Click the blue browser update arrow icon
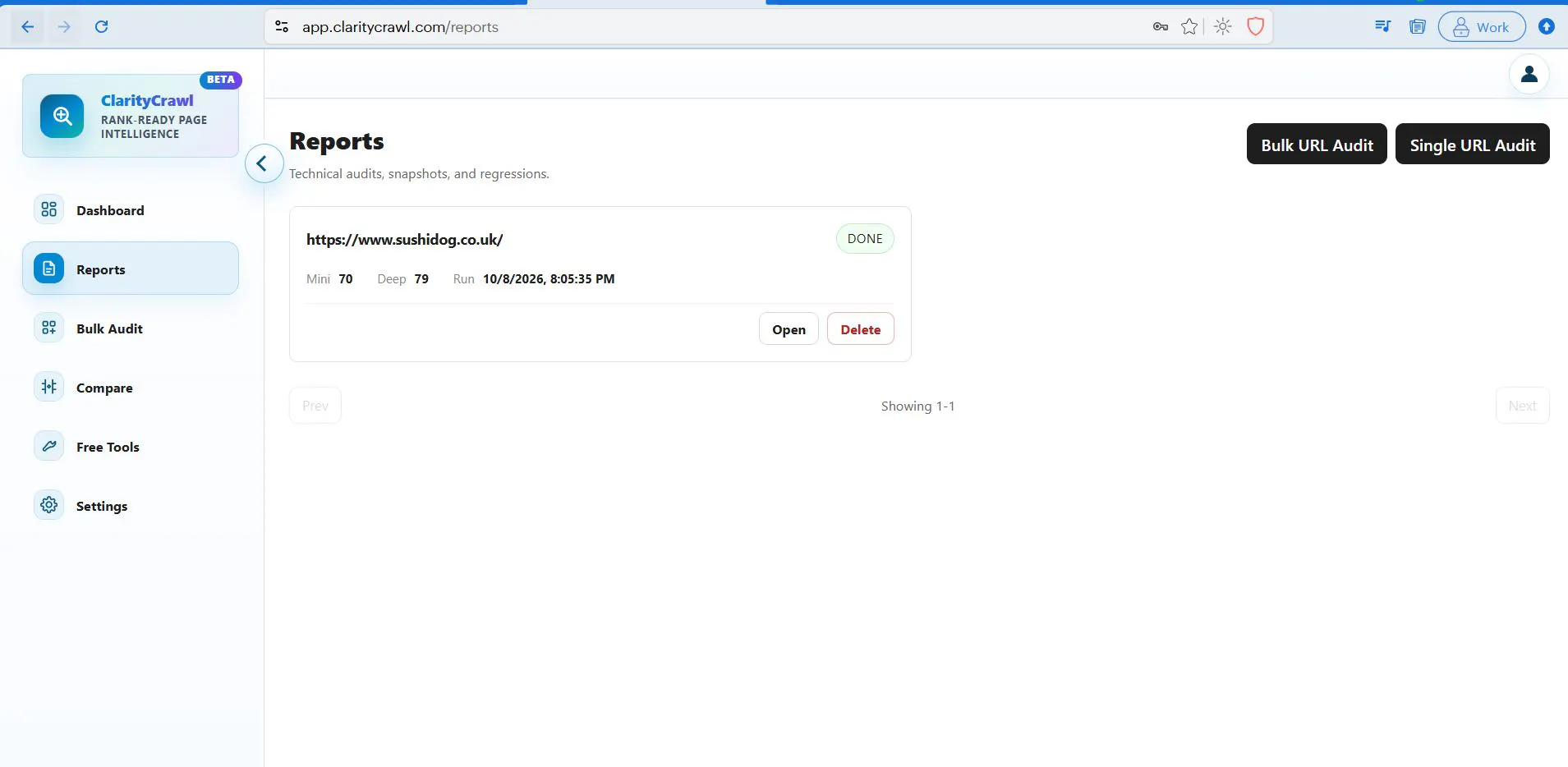Screen dimensions: 1568x767 click(x=1547, y=27)
